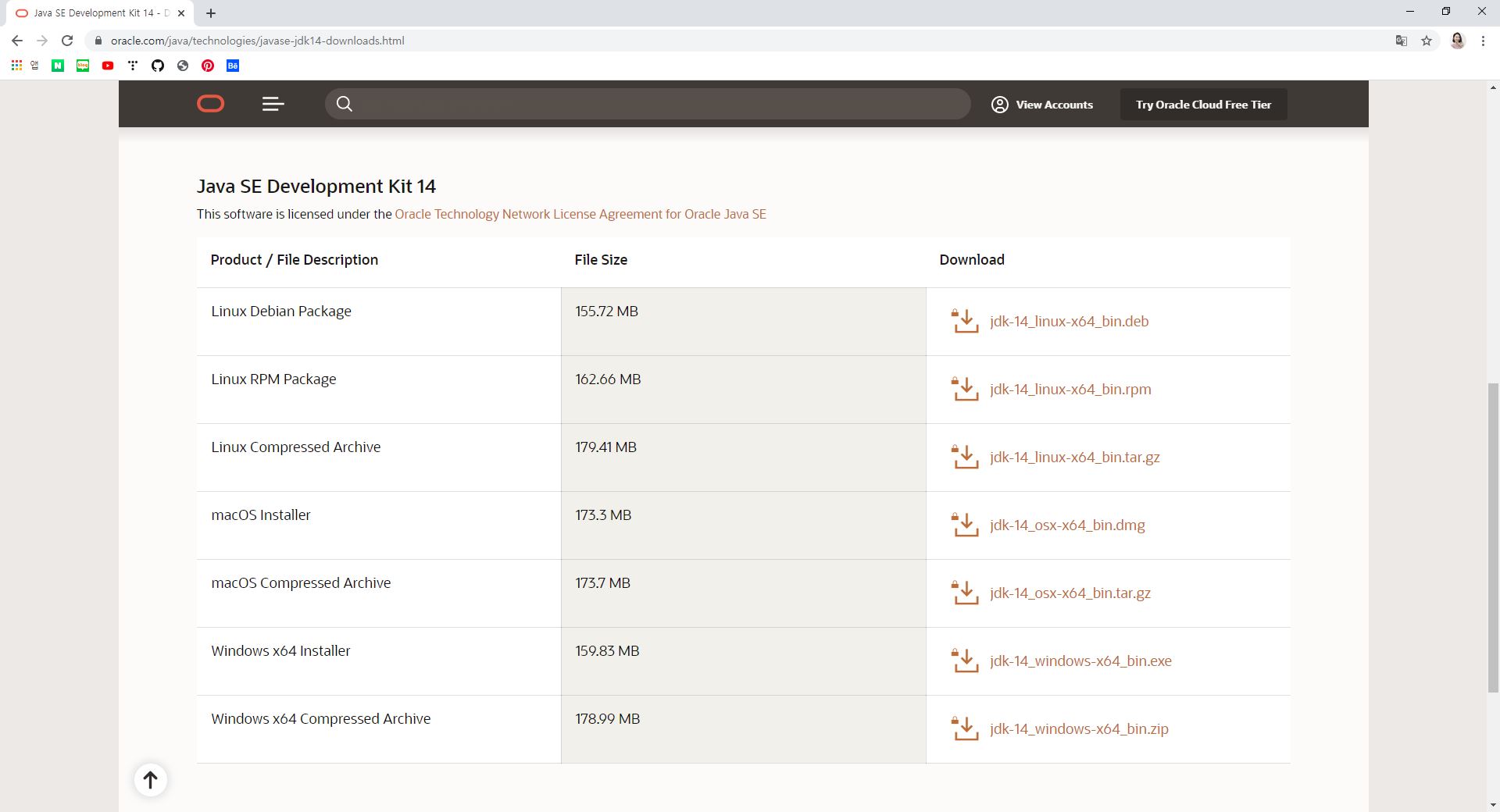Click the scrollbar down arrow
The height and width of the screenshot is (812, 1500).
1493,805
